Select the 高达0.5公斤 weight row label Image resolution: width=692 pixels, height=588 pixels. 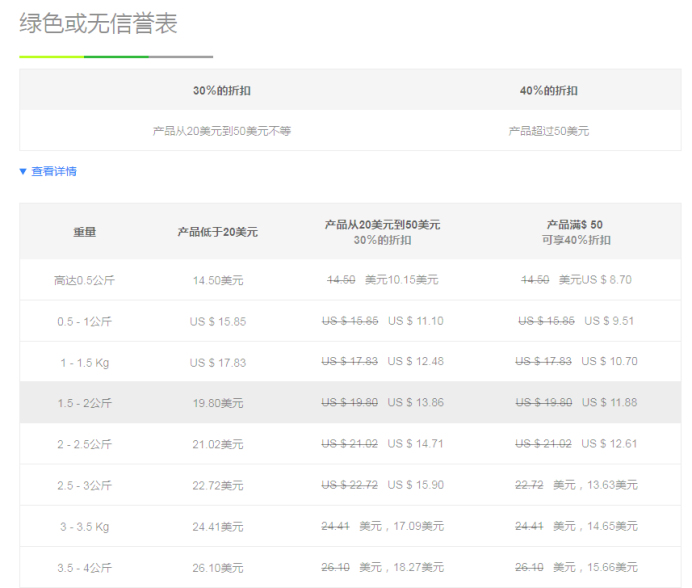pyautogui.click(x=84, y=280)
